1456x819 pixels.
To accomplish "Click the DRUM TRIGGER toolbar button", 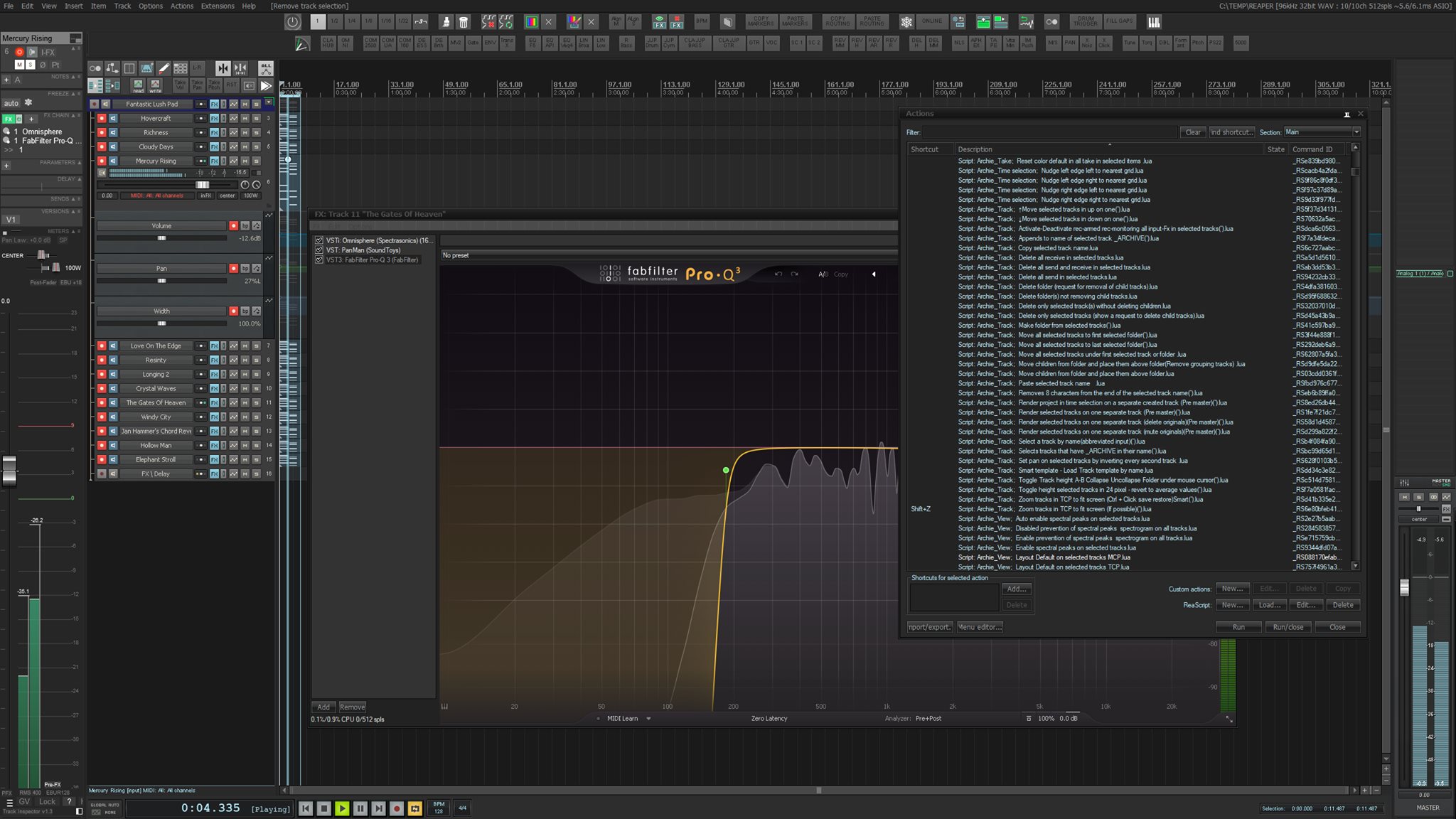I will [1086, 22].
